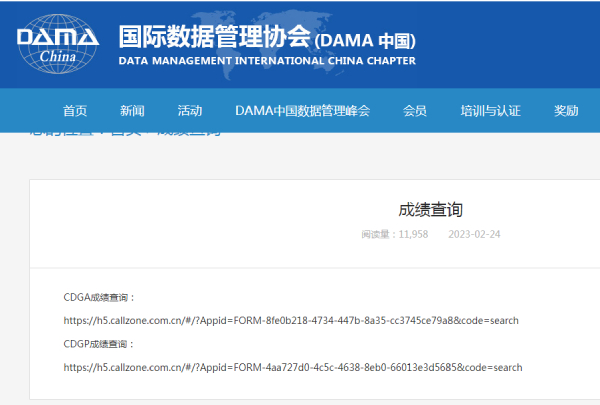This screenshot has height=405, width=600.
Task: Click the 2023-02-24 publish date
Action: tap(475, 234)
